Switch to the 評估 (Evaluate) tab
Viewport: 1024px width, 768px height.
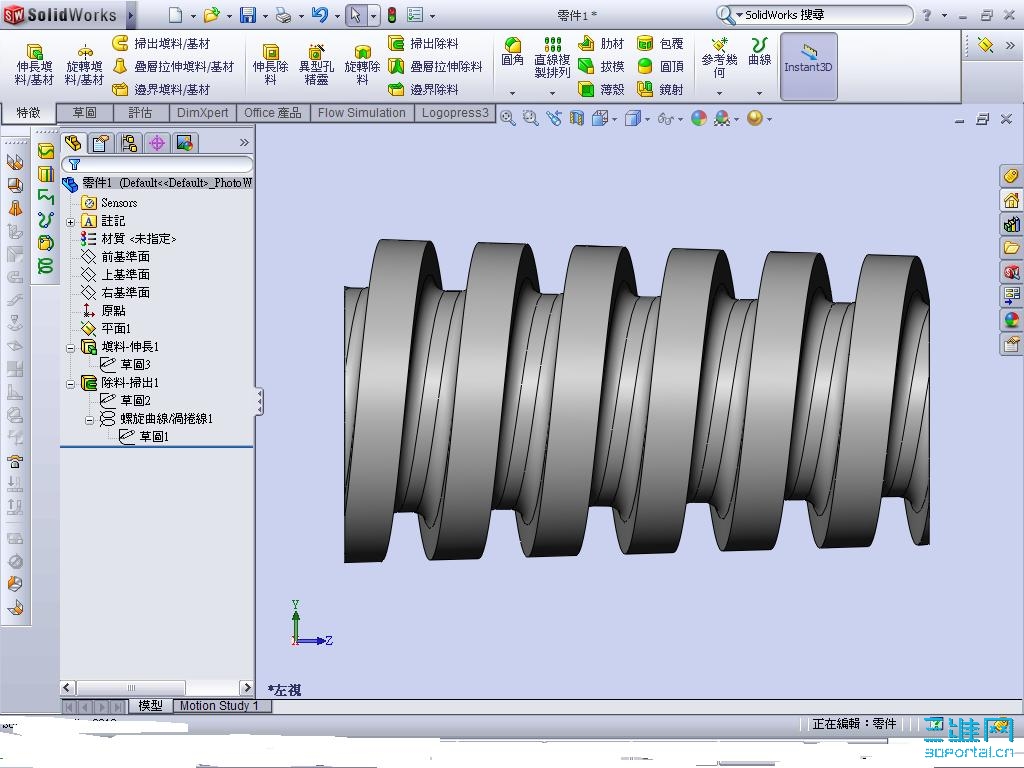[140, 112]
